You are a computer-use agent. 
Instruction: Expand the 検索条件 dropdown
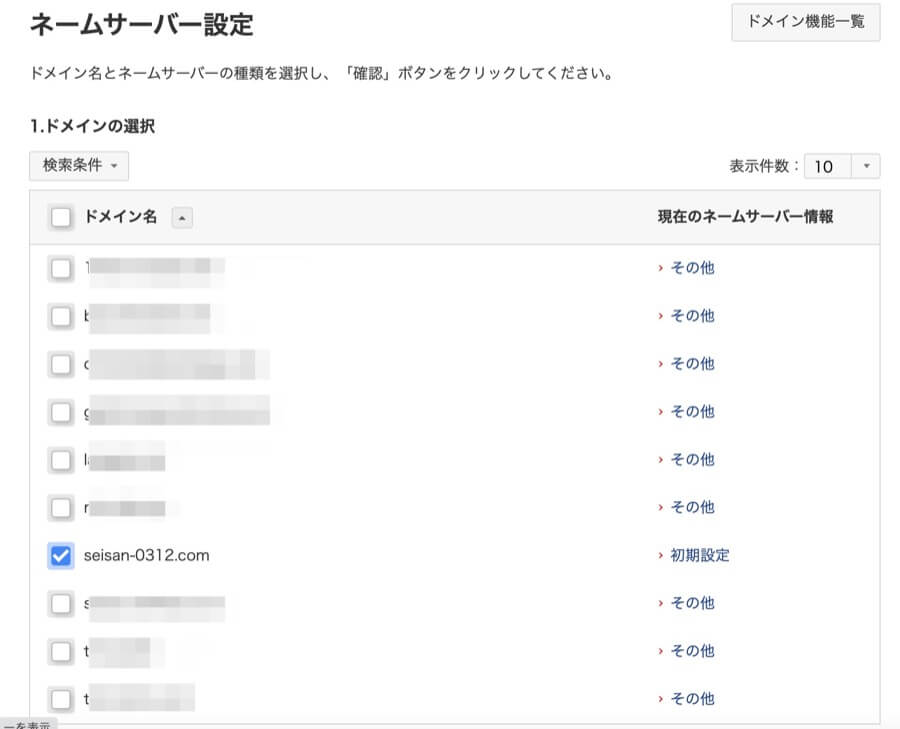pyautogui.click(x=79, y=165)
